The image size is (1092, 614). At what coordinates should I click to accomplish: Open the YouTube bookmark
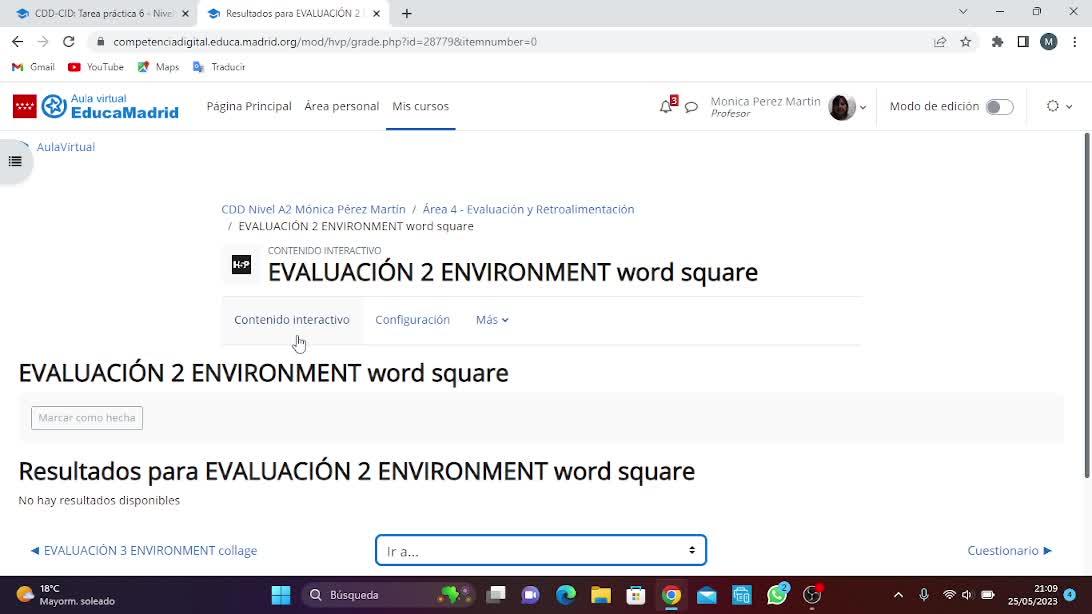[96, 67]
